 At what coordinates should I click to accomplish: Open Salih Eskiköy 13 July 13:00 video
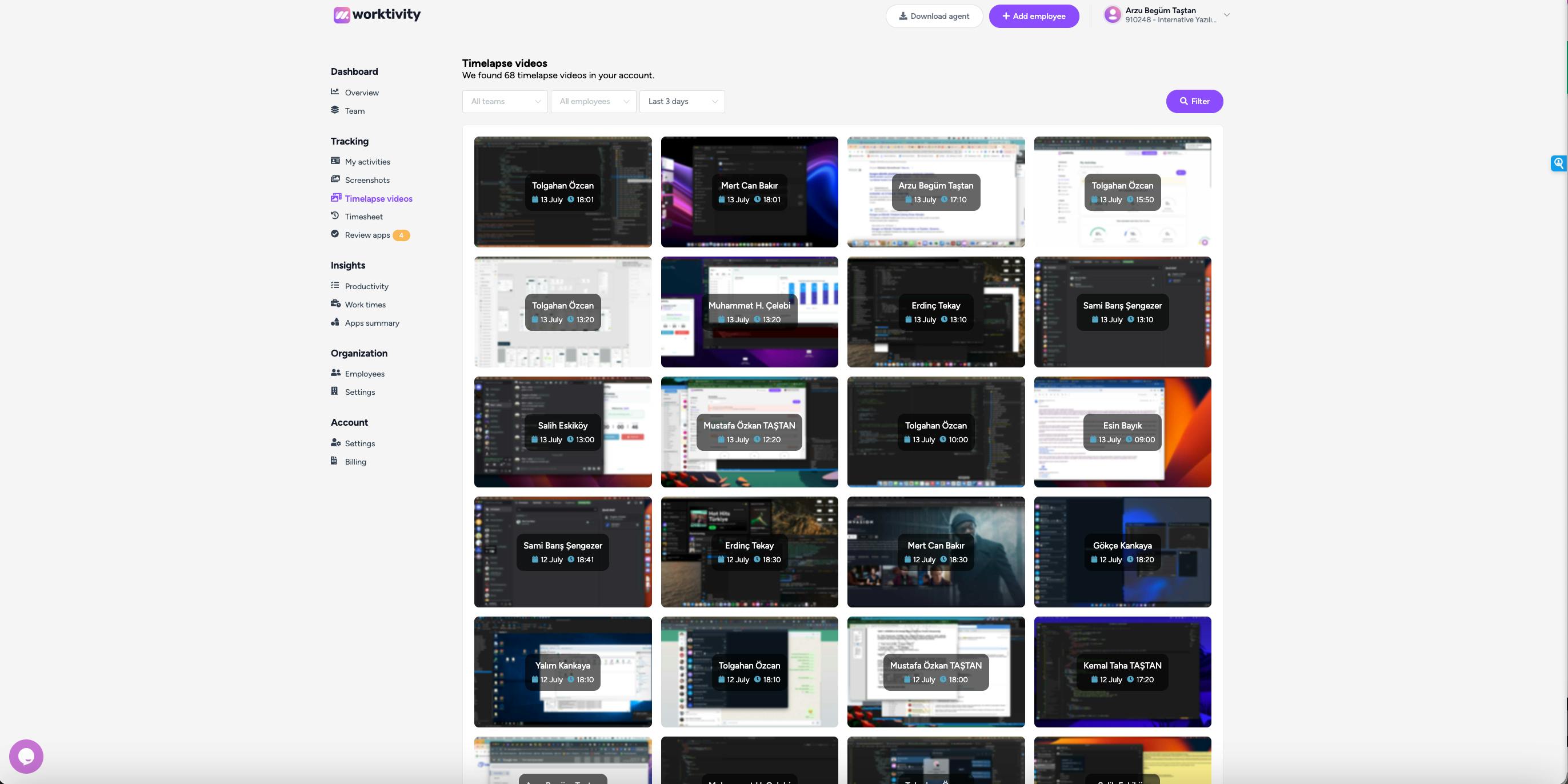(x=562, y=431)
